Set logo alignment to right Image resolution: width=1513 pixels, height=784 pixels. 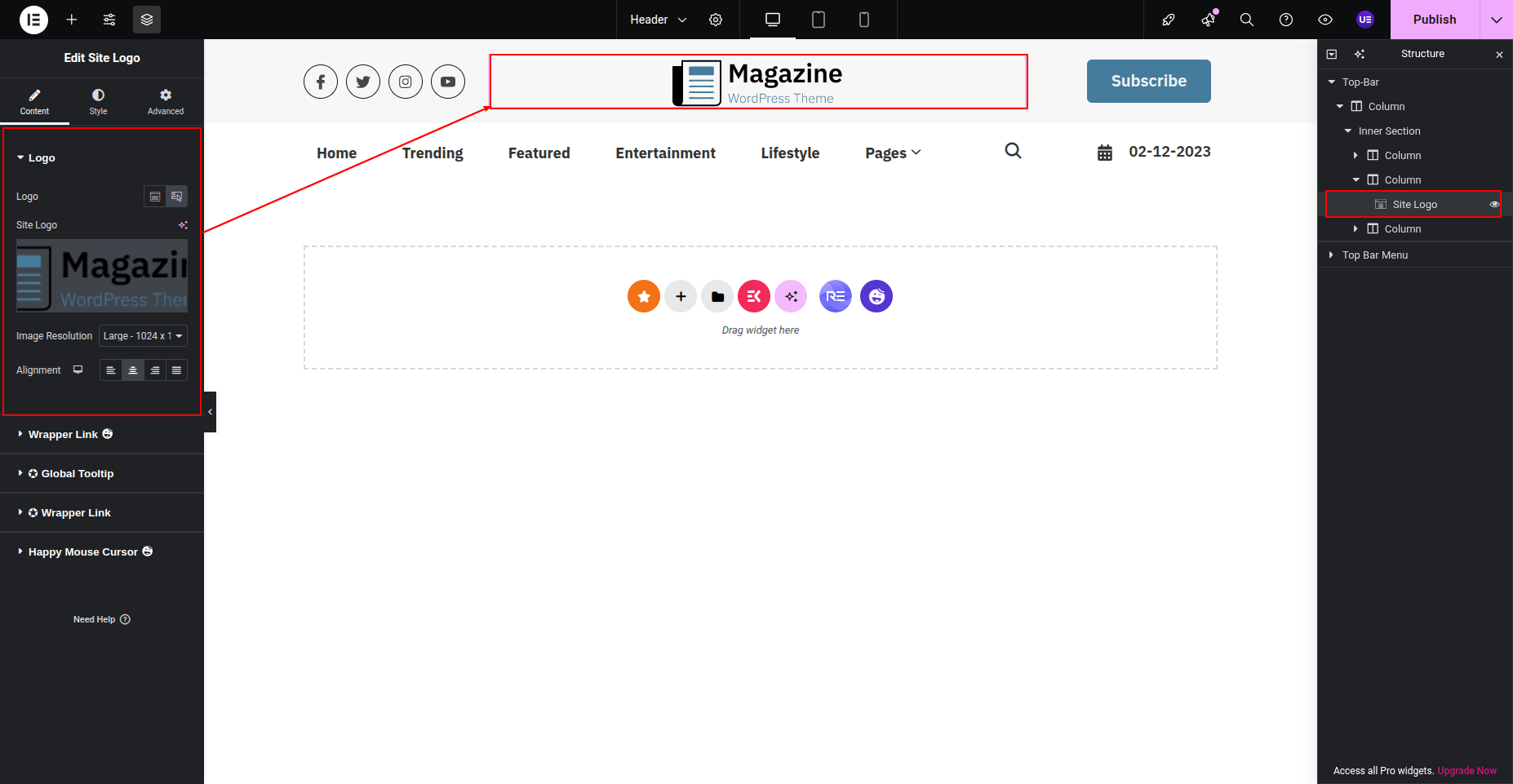coord(154,370)
